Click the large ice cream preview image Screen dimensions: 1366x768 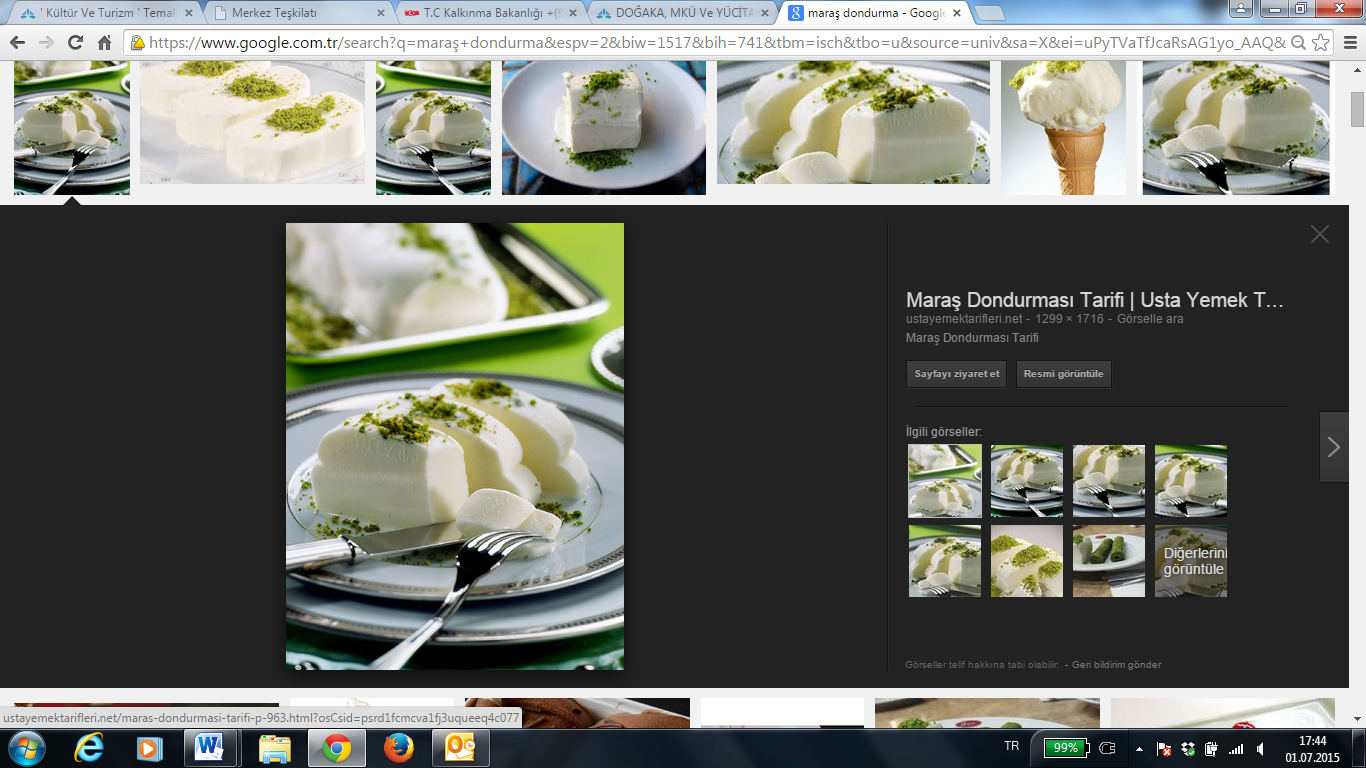click(455, 446)
